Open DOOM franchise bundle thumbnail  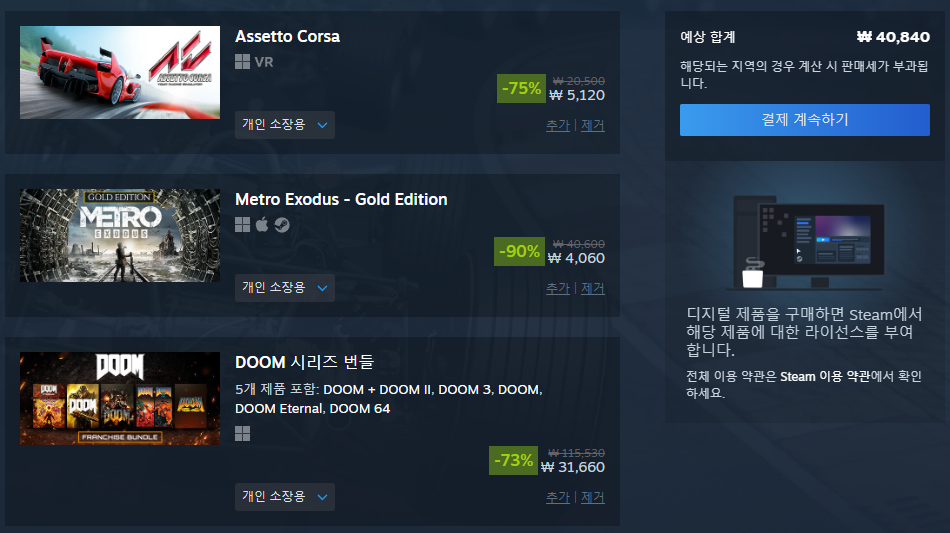pyautogui.click(x=120, y=399)
